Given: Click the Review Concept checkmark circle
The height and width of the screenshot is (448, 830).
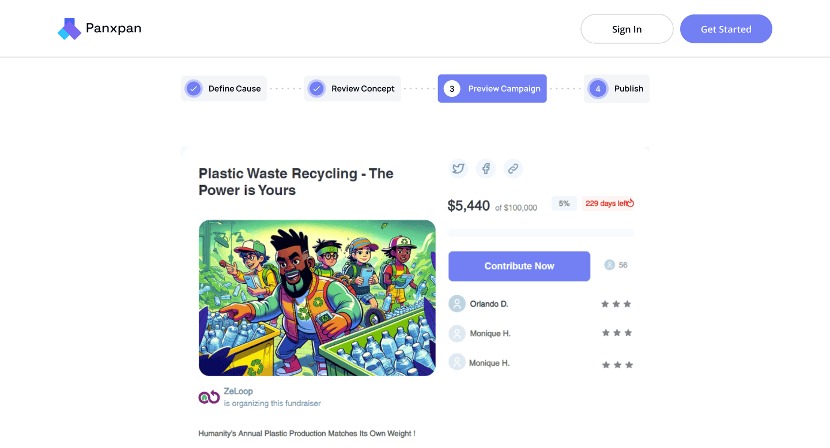Looking at the screenshot, I should pyautogui.click(x=316, y=89).
